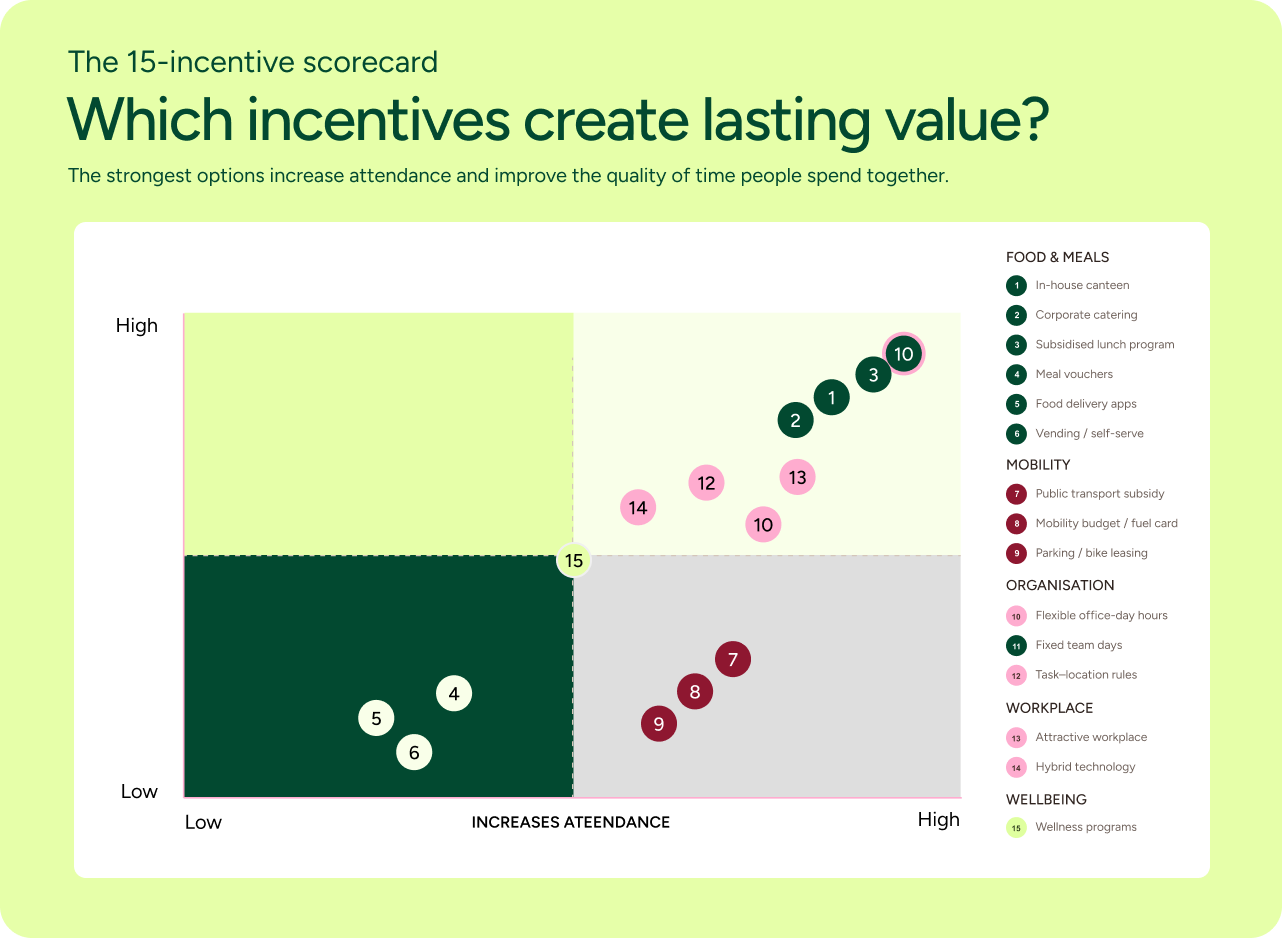The width and height of the screenshot is (1282, 938).
Task: Click legend swatch 11 for Fixed team days
Action: click(x=1016, y=645)
